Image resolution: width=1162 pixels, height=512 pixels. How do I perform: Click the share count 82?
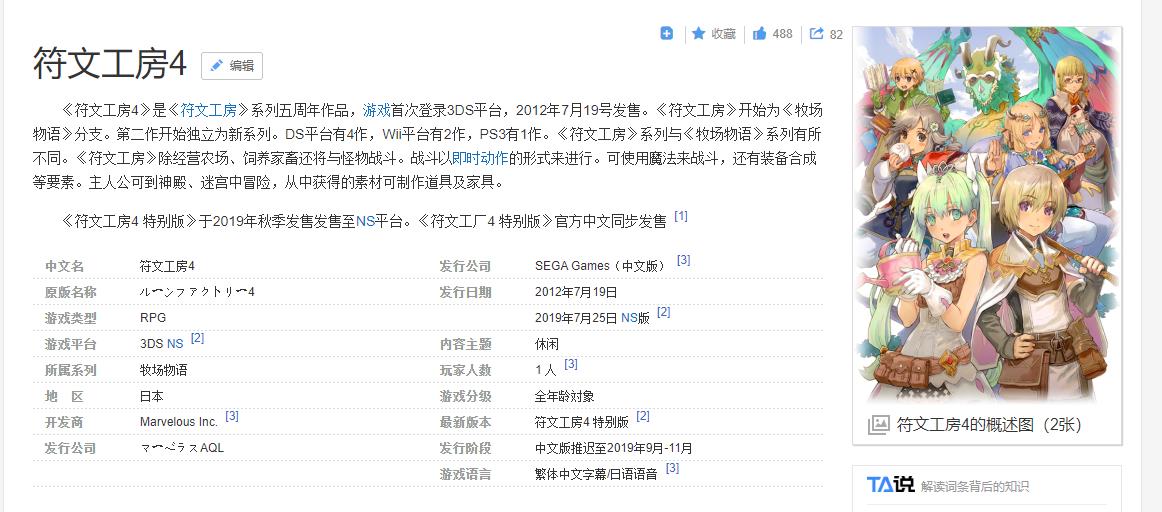836,34
